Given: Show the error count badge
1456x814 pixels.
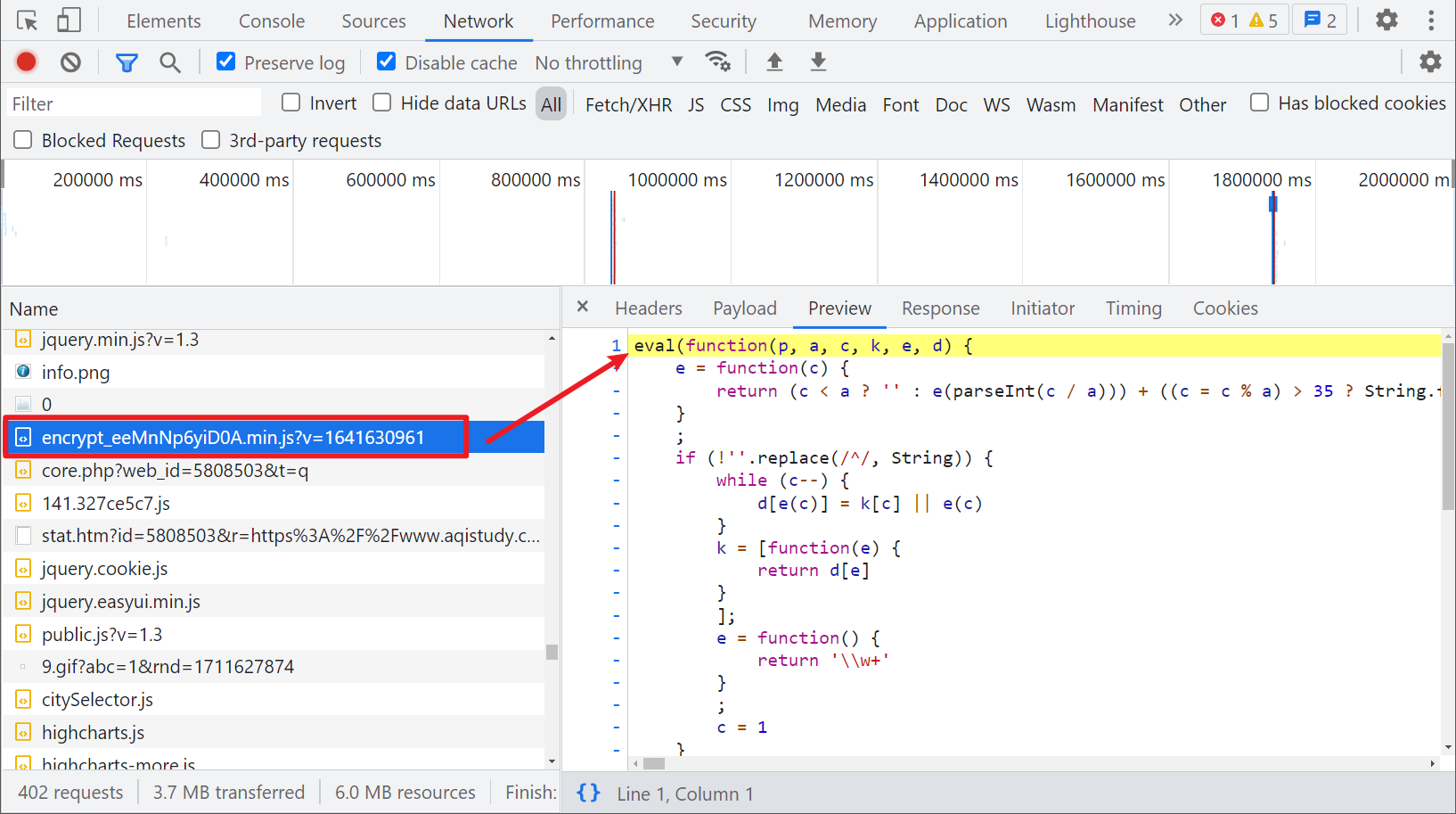Looking at the screenshot, I should [x=1224, y=20].
